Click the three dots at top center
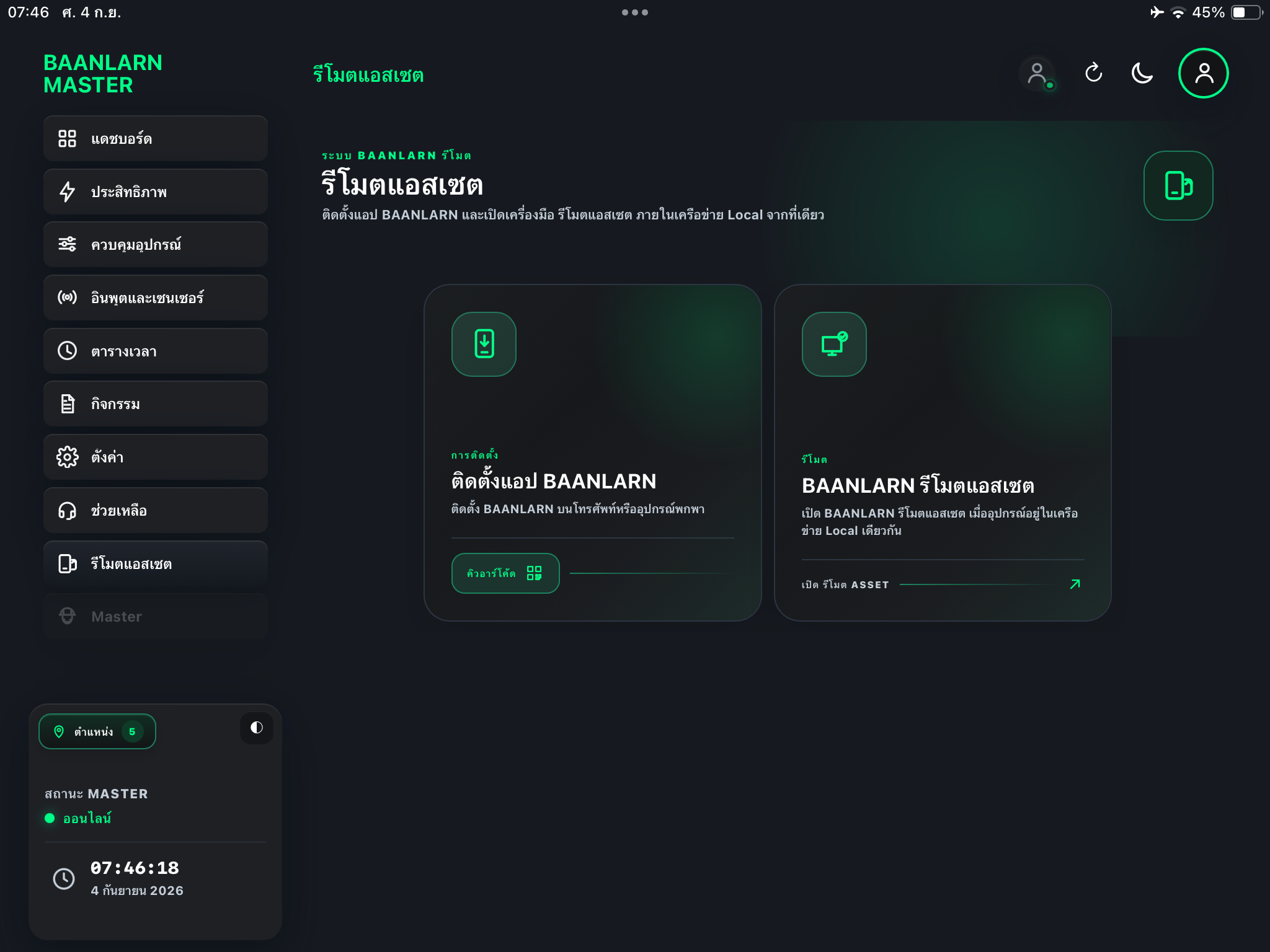 635,12
